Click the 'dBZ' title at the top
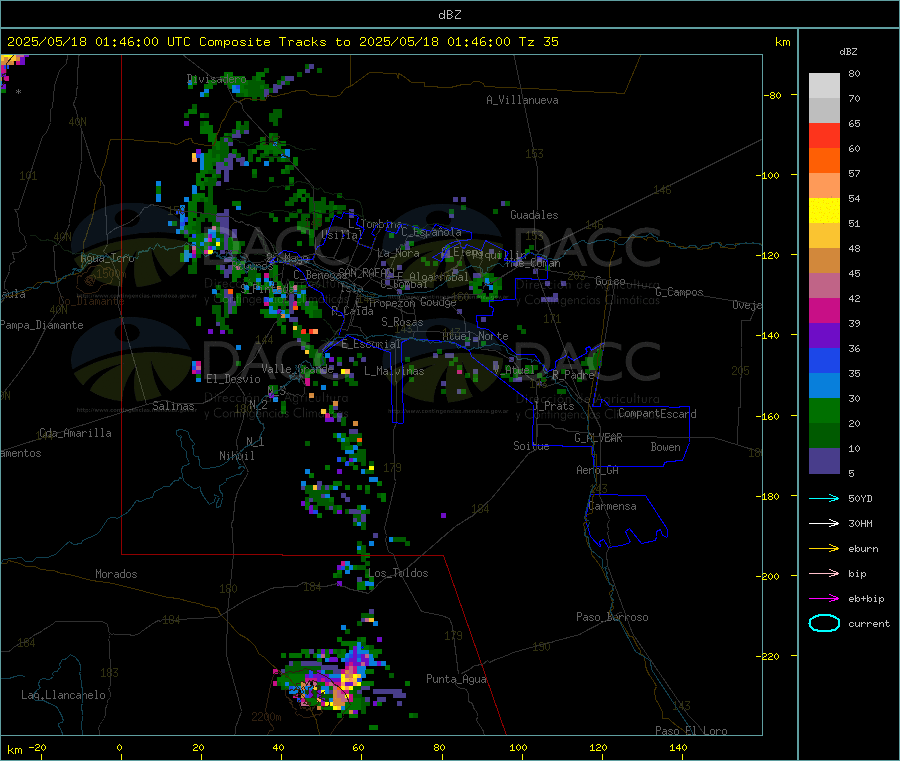The image size is (900, 761). [449, 15]
